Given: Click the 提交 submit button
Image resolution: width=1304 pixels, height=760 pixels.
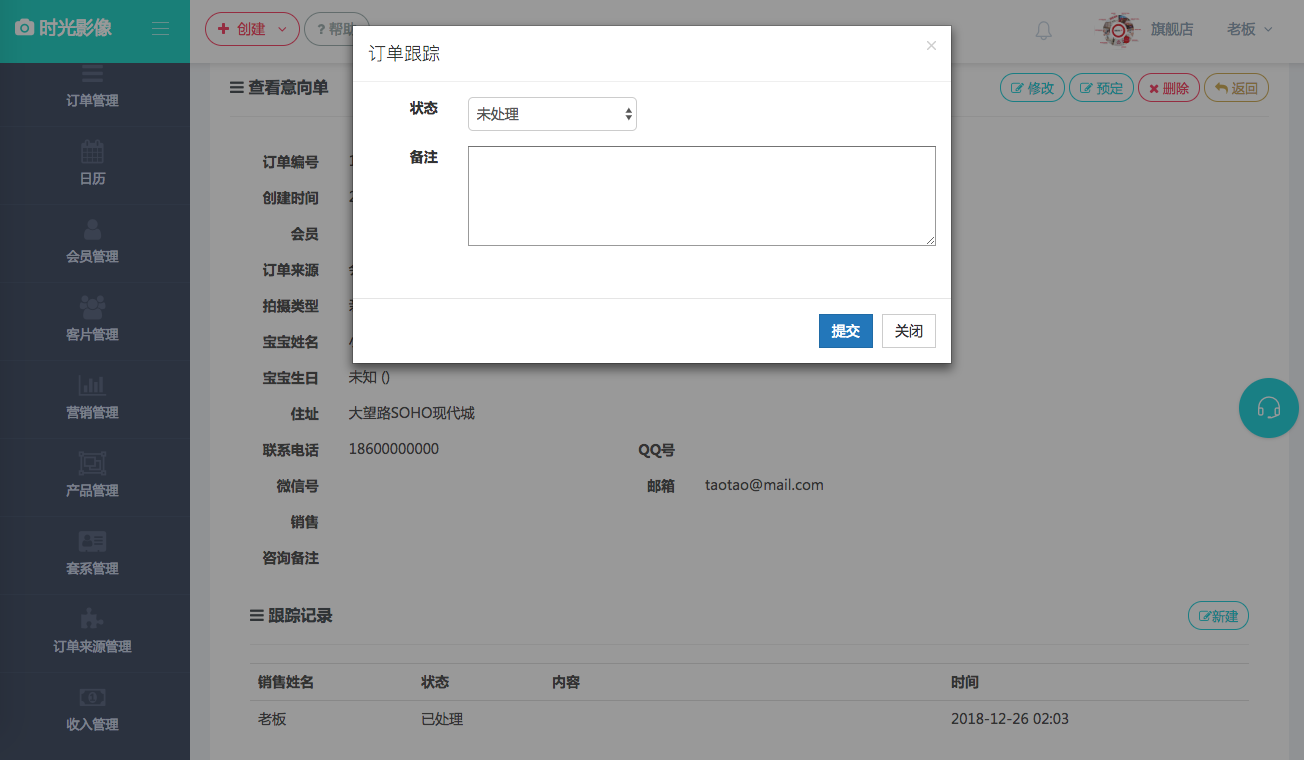Looking at the screenshot, I should tap(845, 331).
